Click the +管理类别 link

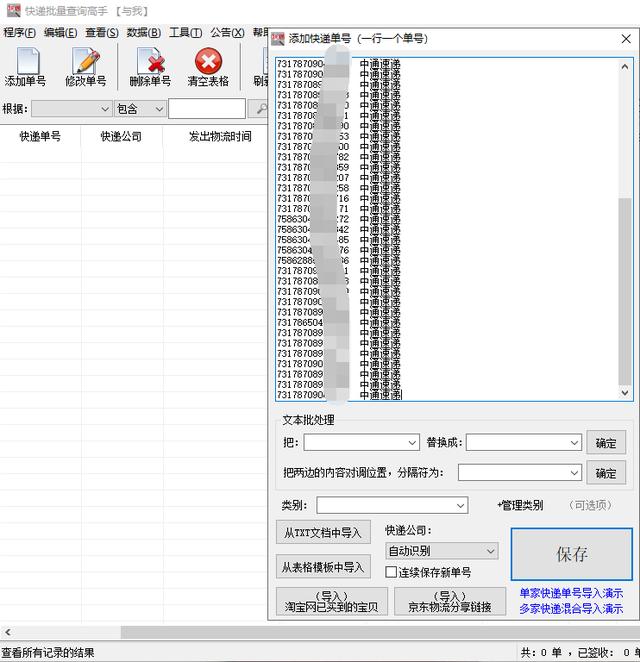pos(520,505)
